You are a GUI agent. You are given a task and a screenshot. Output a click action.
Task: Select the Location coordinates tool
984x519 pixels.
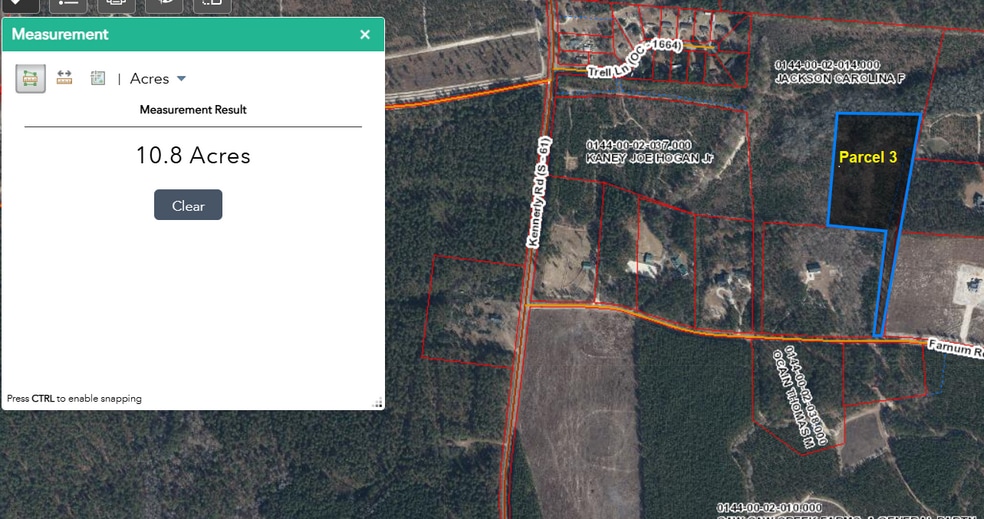coord(98,78)
